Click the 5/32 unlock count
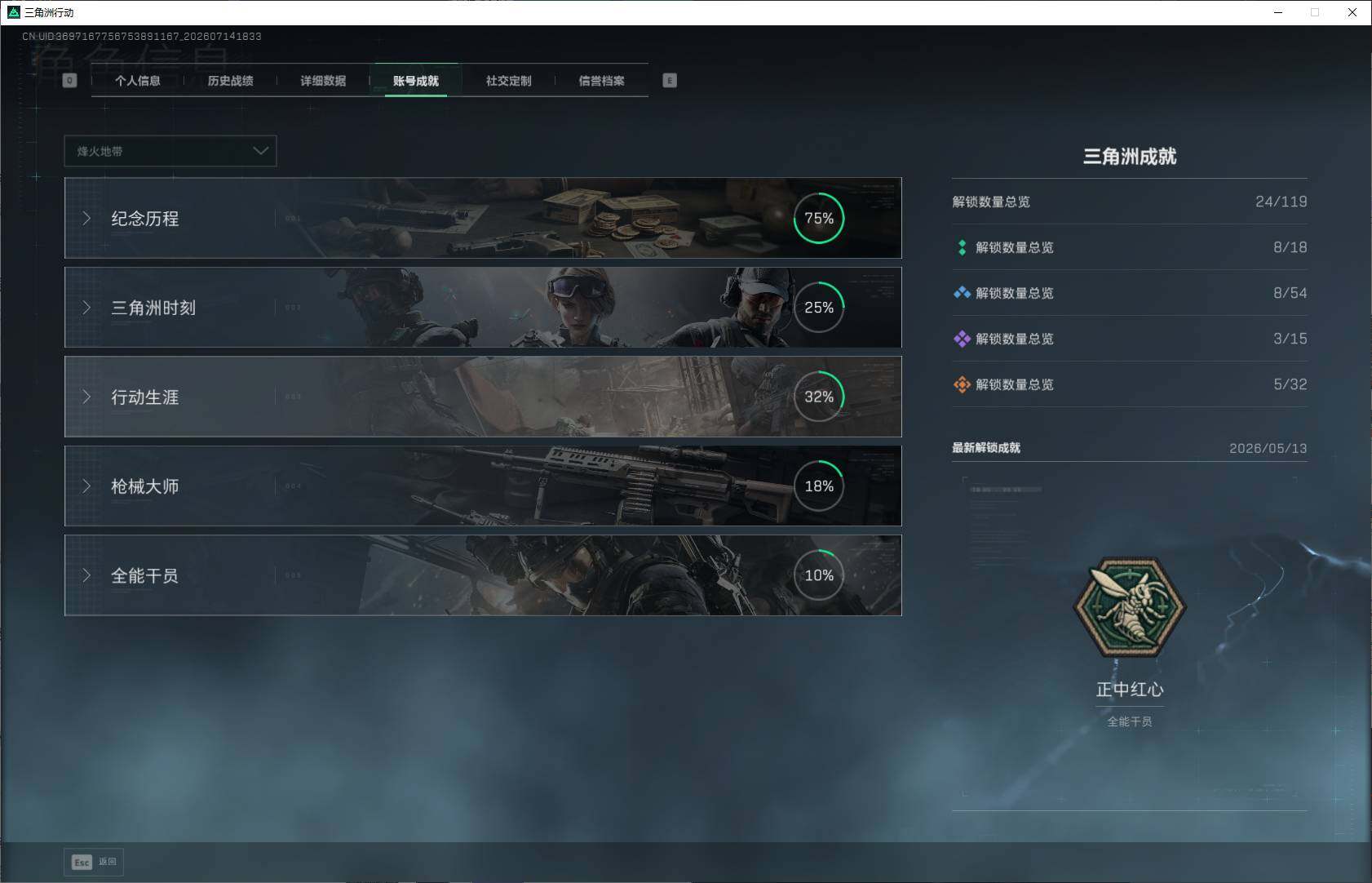 pos(1290,384)
